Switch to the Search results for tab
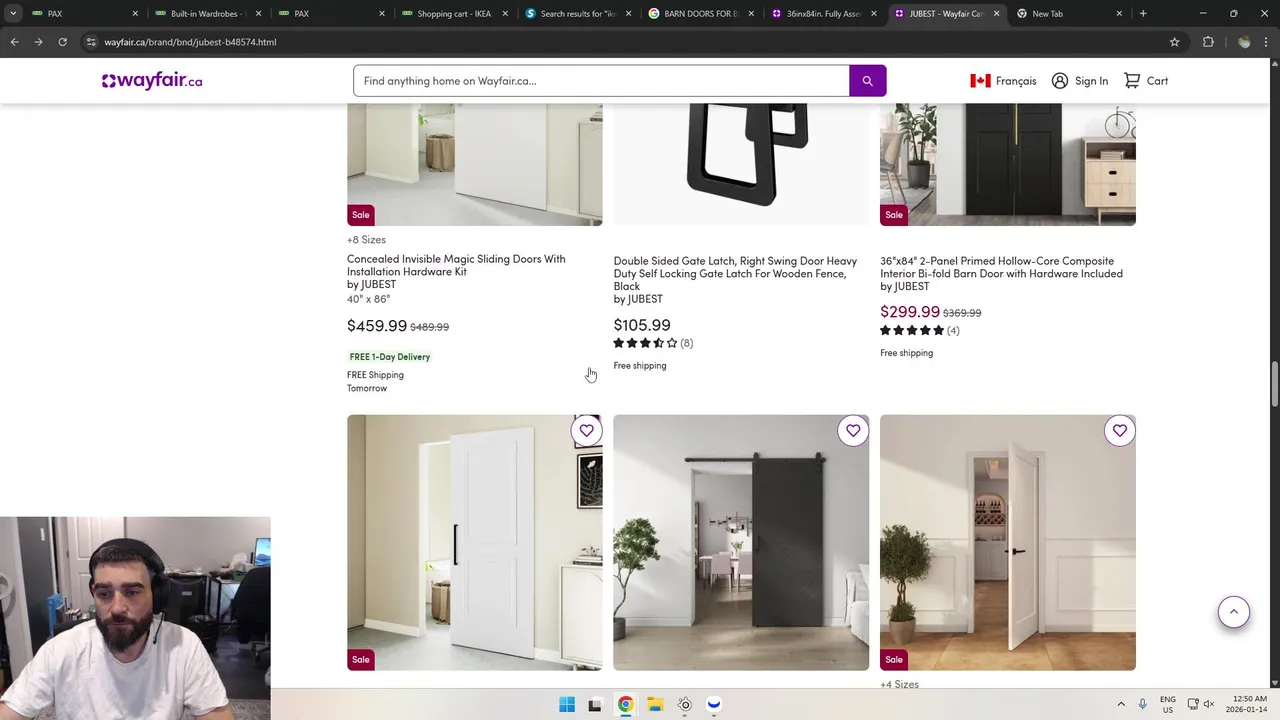The height and width of the screenshot is (720, 1280). [578, 14]
